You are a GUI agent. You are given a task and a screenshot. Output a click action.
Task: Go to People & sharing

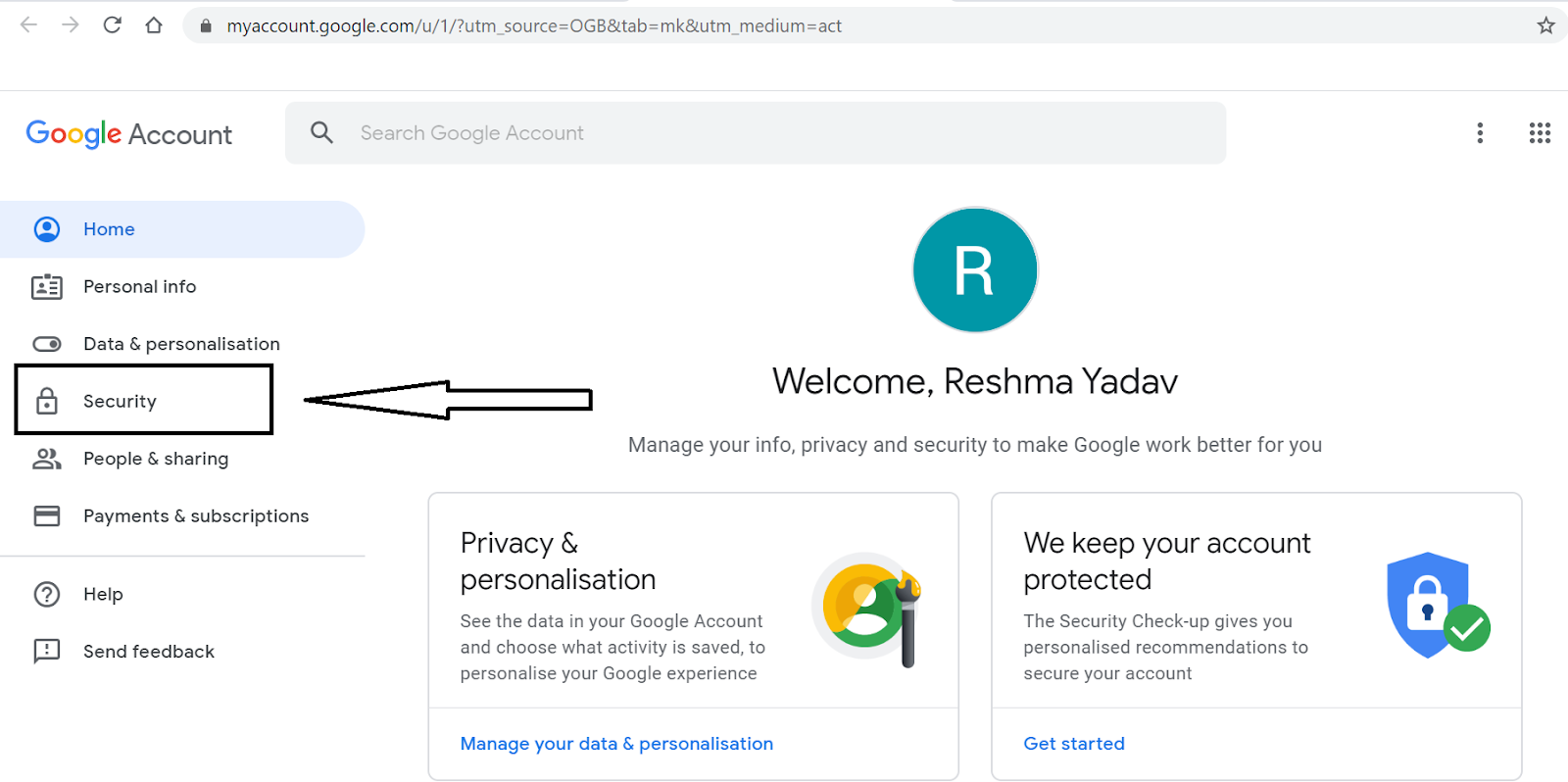(155, 459)
